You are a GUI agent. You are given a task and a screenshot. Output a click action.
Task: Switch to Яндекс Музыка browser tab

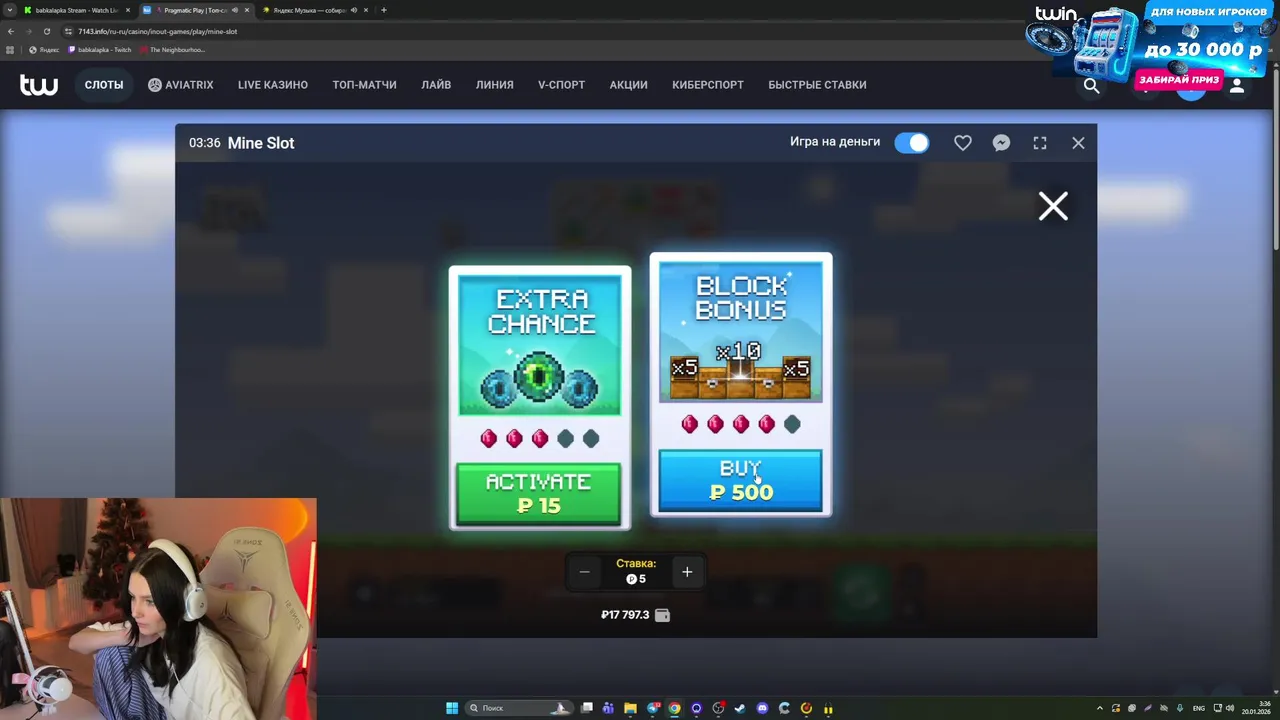(x=316, y=10)
